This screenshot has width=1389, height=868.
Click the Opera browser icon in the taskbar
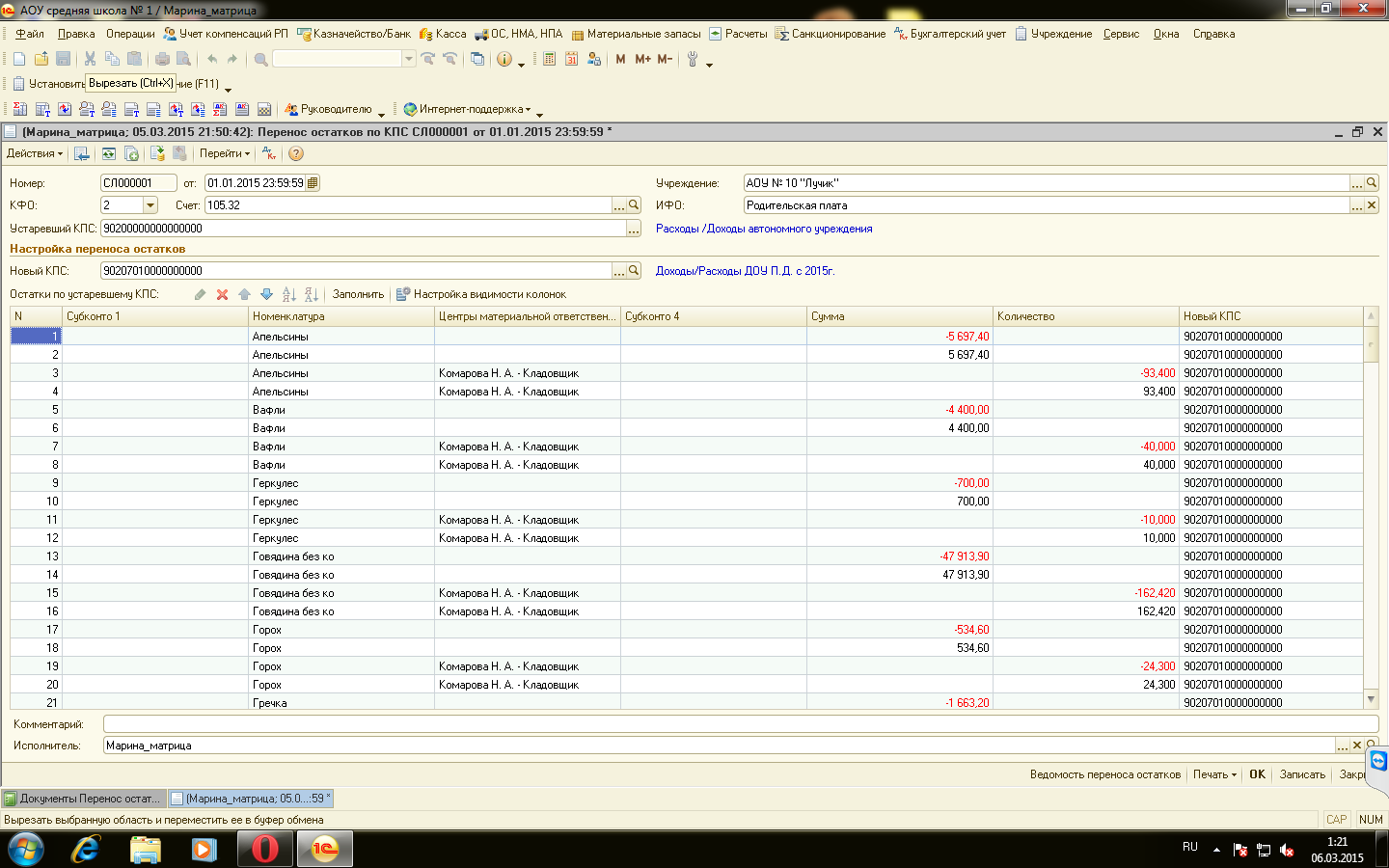[264, 849]
